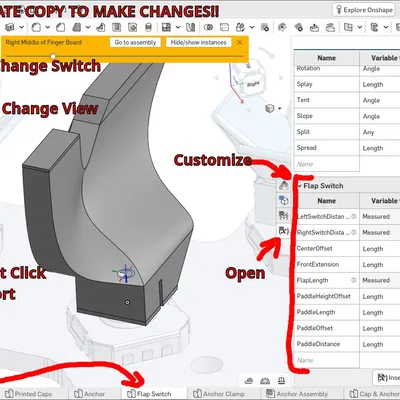
Task: Collapse the Flap Switch variable section
Action: (299, 186)
